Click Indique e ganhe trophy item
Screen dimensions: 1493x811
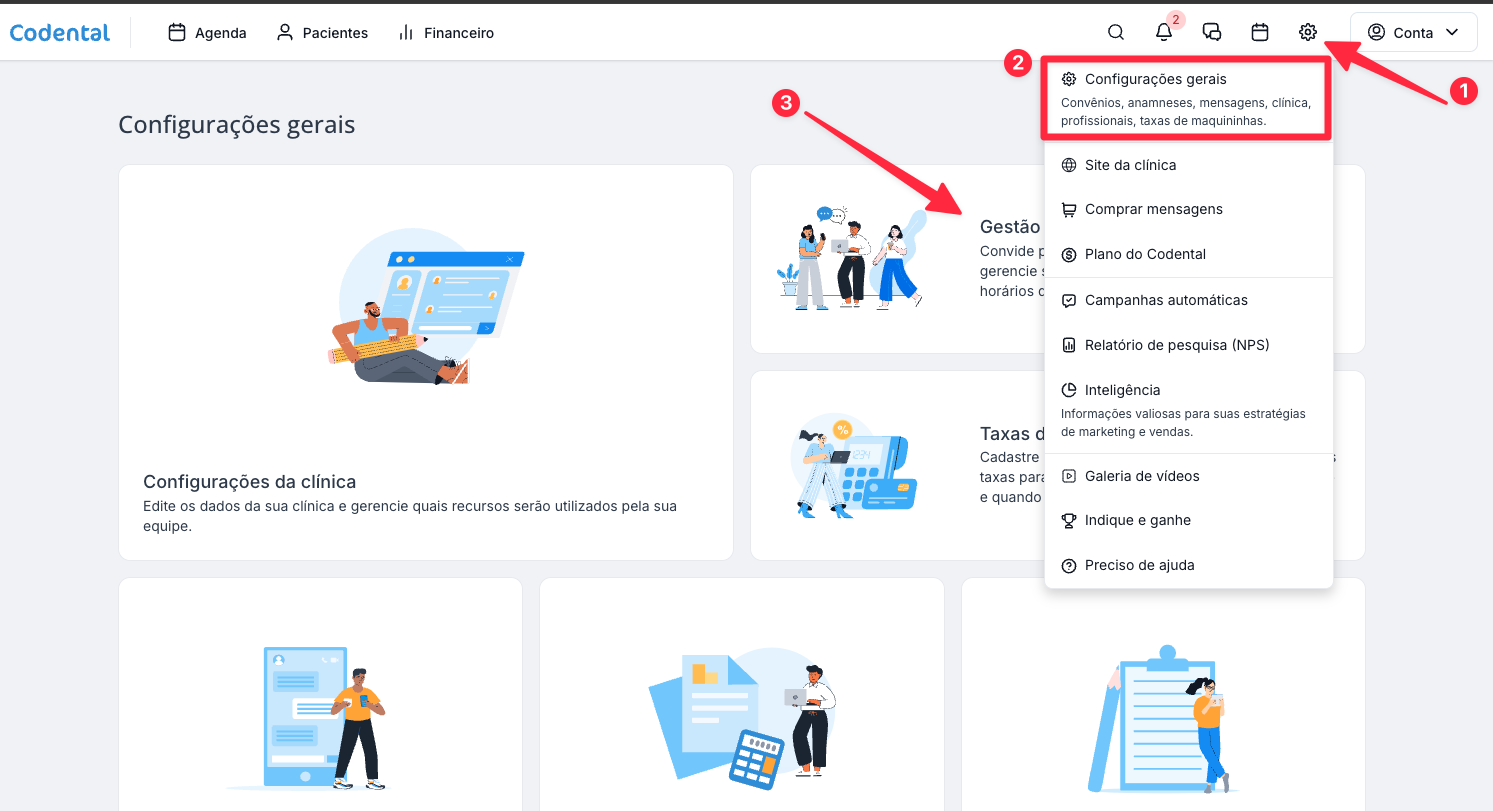coord(1137,520)
